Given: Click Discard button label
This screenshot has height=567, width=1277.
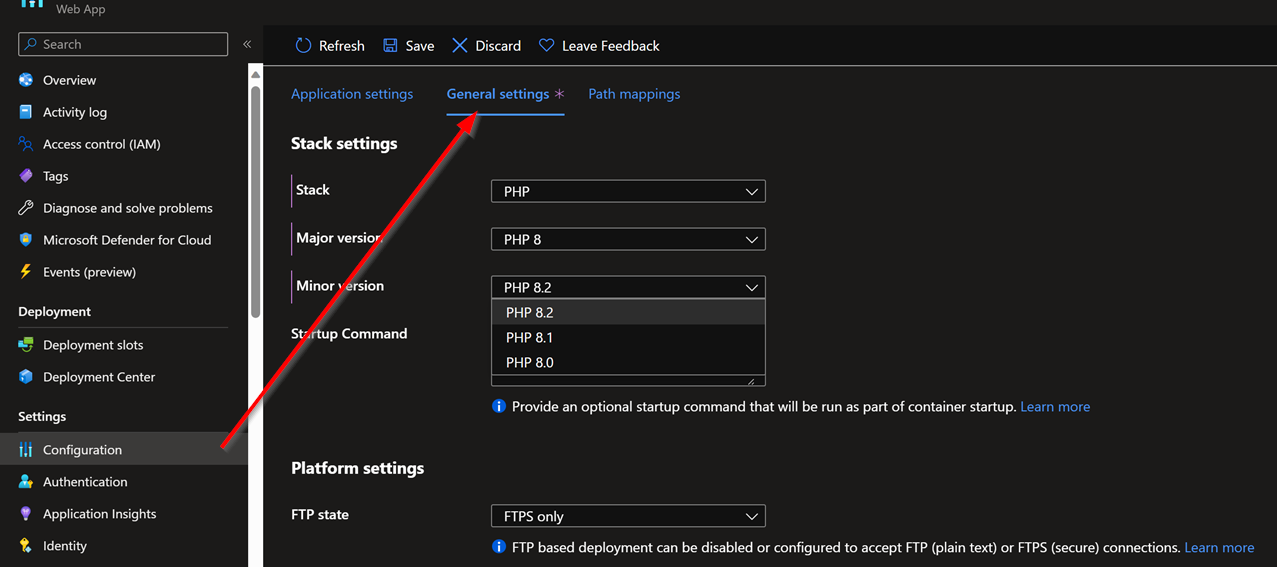Looking at the screenshot, I should [x=498, y=46].
